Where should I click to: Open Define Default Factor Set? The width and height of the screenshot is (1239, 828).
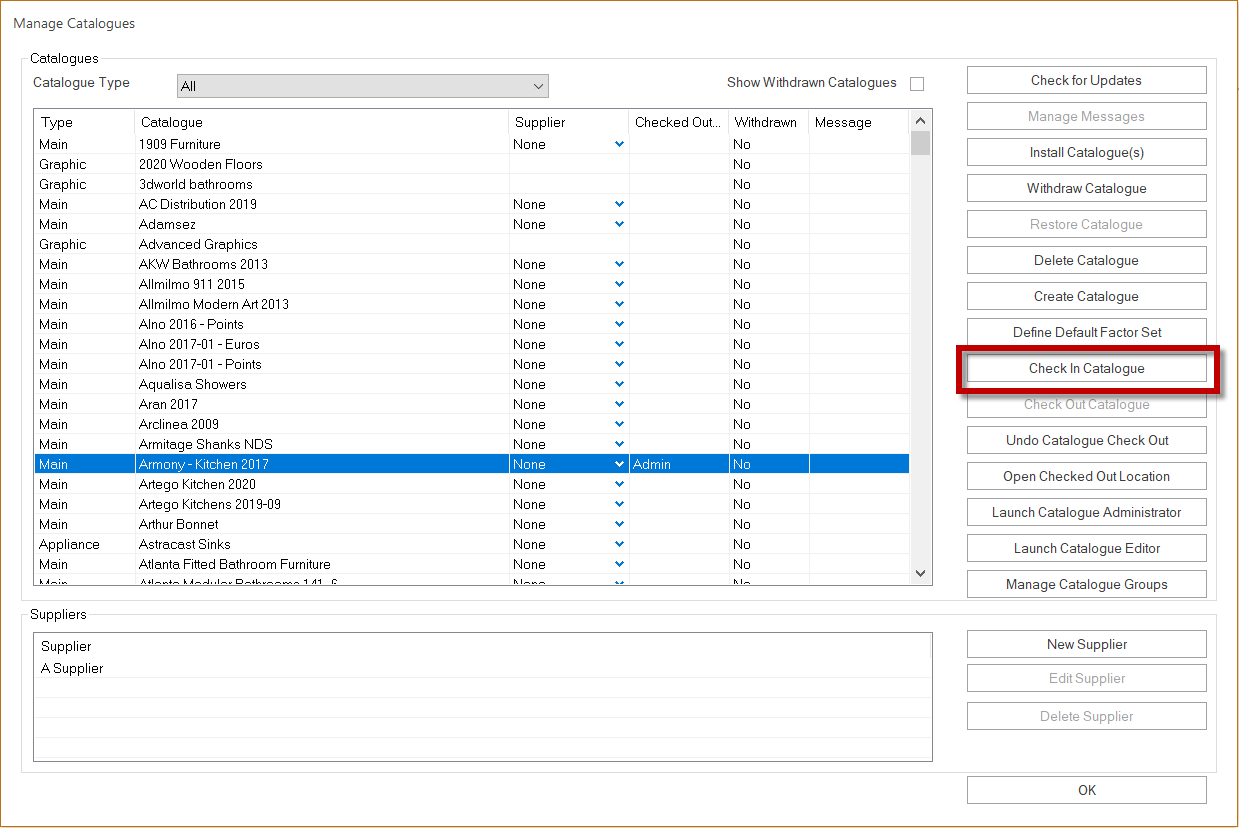pyautogui.click(x=1086, y=332)
